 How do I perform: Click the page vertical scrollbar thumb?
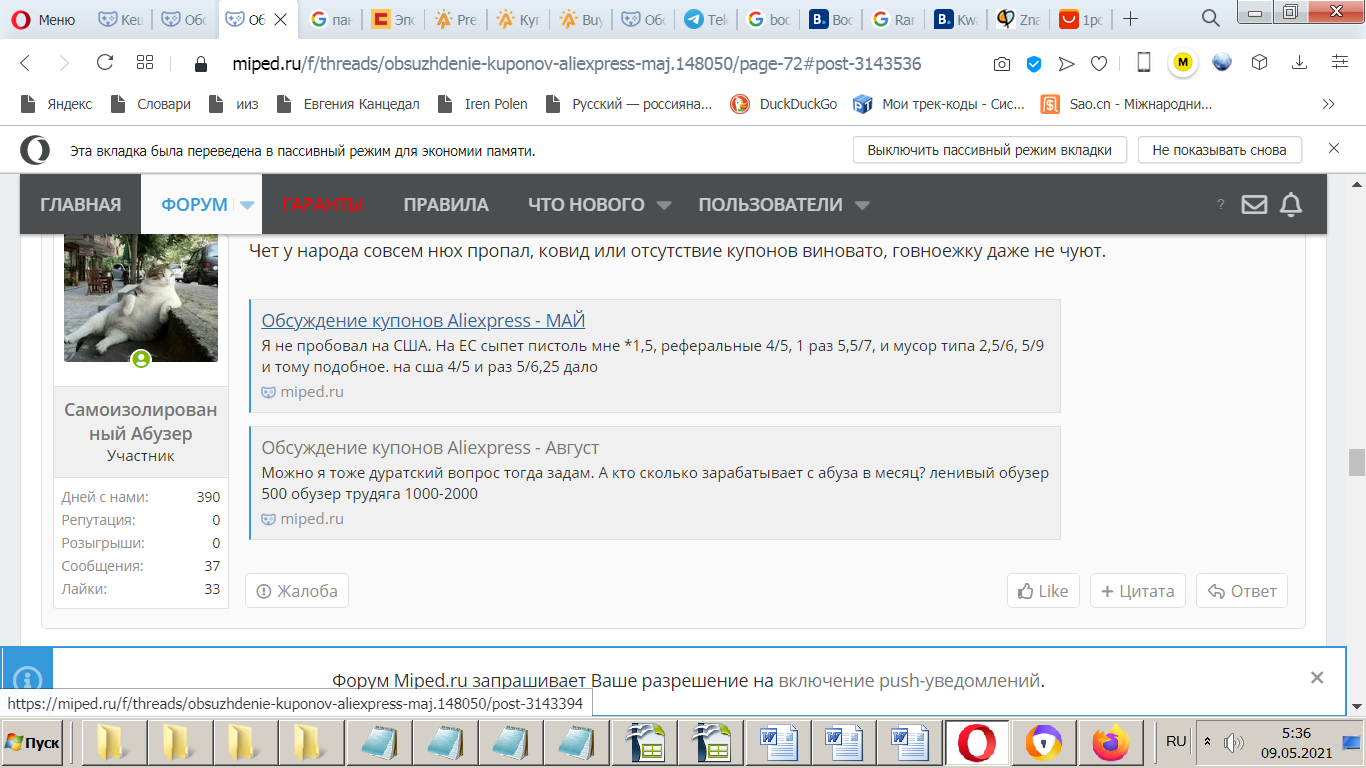[x=1357, y=462]
